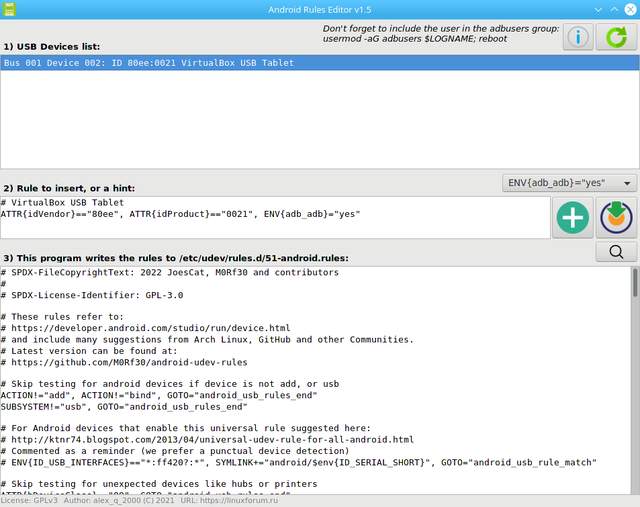Click the application icon in the title bar
The height and width of the screenshot is (507, 640).
9,9
